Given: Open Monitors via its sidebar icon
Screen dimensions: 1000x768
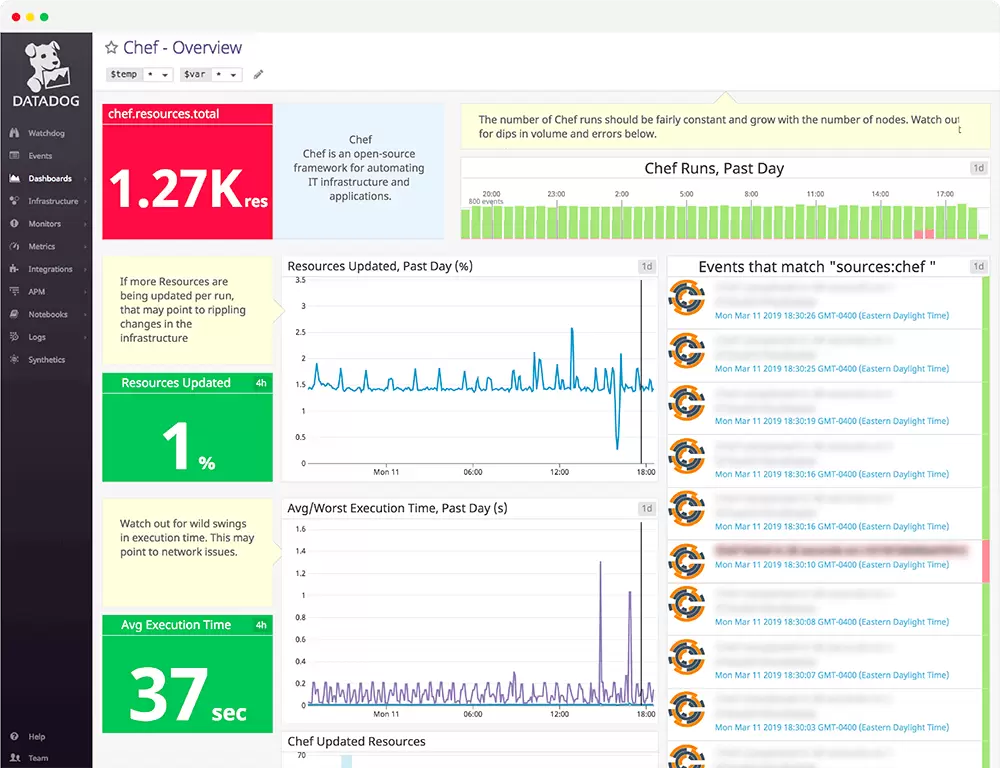Looking at the screenshot, I should pyautogui.click(x=13, y=223).
